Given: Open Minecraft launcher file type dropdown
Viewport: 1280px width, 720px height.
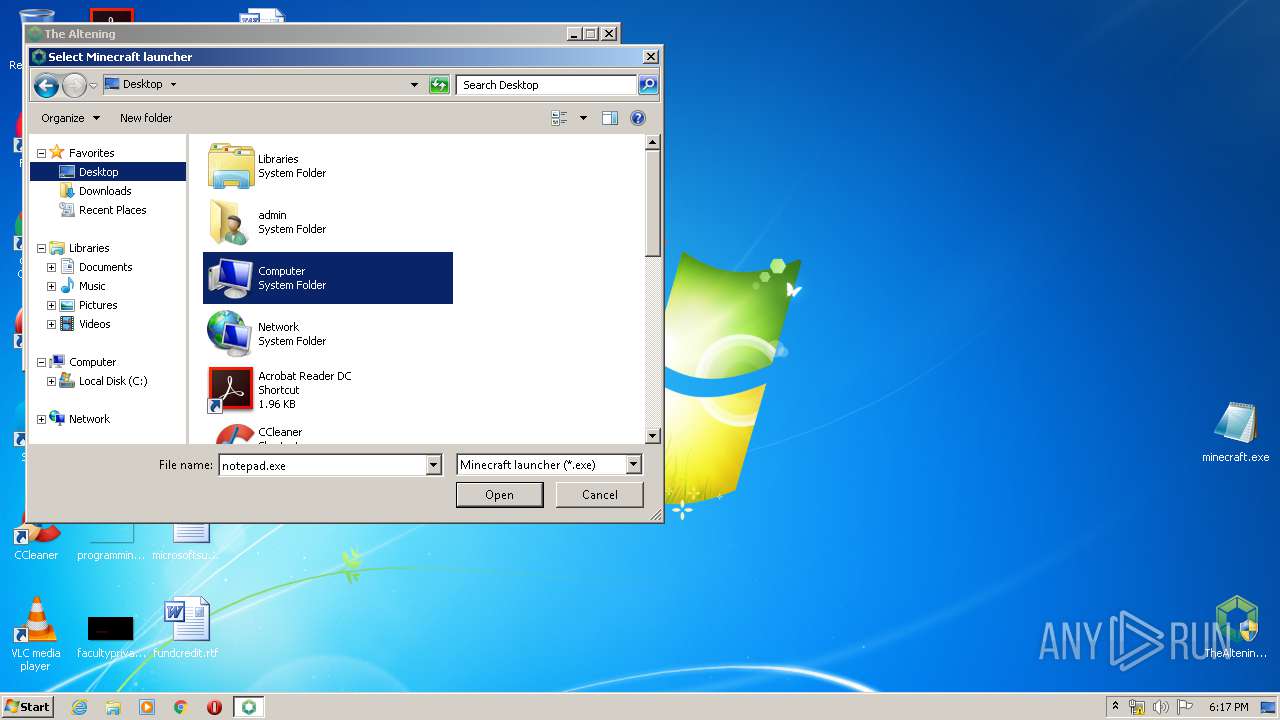Looking at the screenshot, I should click(x=633, y=465).
